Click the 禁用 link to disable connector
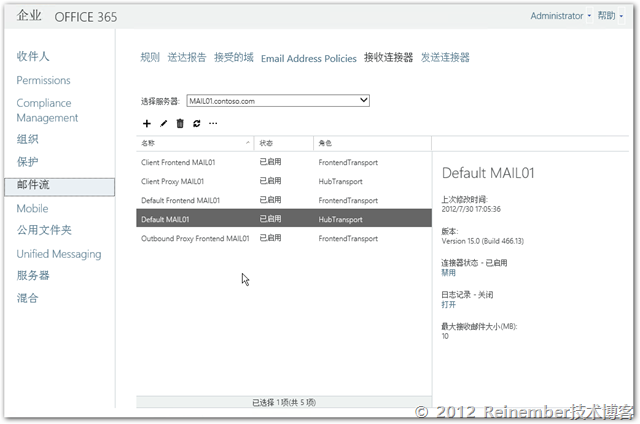 pyautogui.click(x=448, y=273)
